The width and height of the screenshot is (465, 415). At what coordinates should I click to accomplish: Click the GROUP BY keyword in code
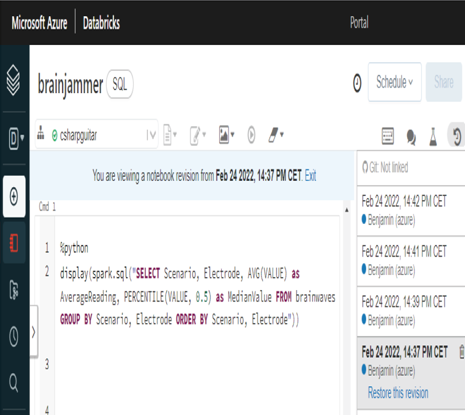pyautogui.click(x=76, y=319)
